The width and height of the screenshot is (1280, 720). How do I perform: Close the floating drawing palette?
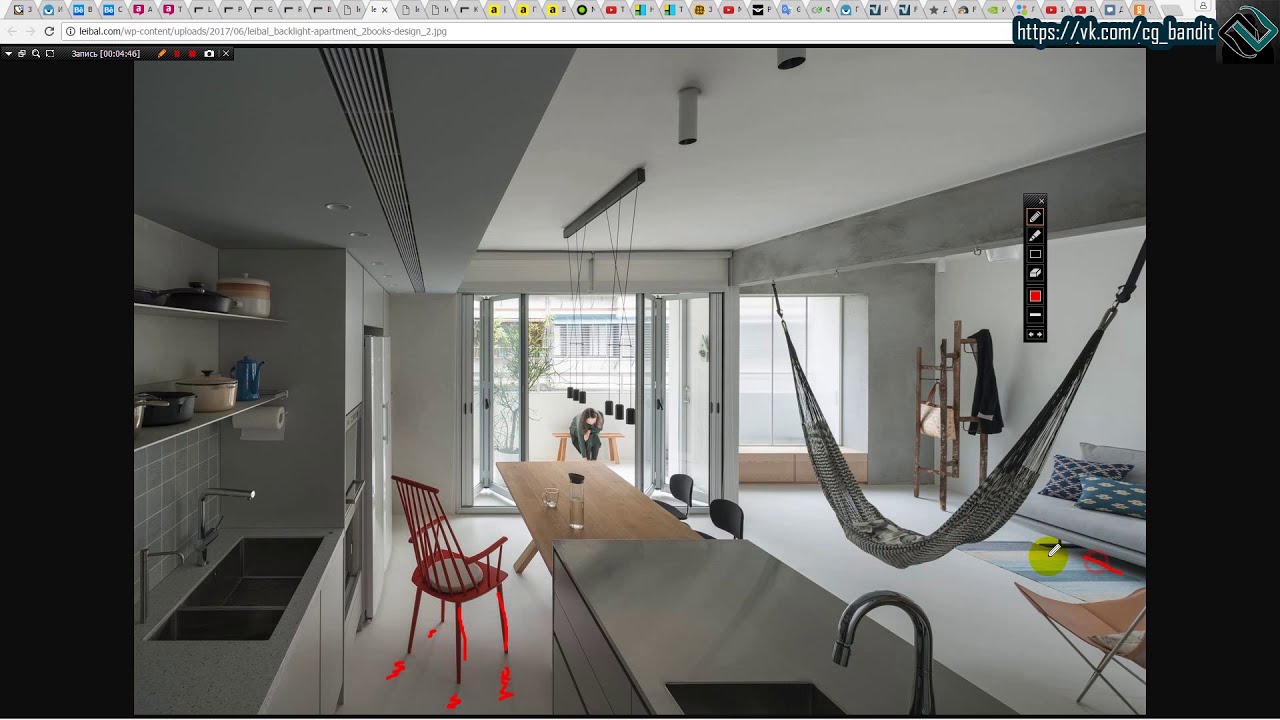coord(1041,201)
